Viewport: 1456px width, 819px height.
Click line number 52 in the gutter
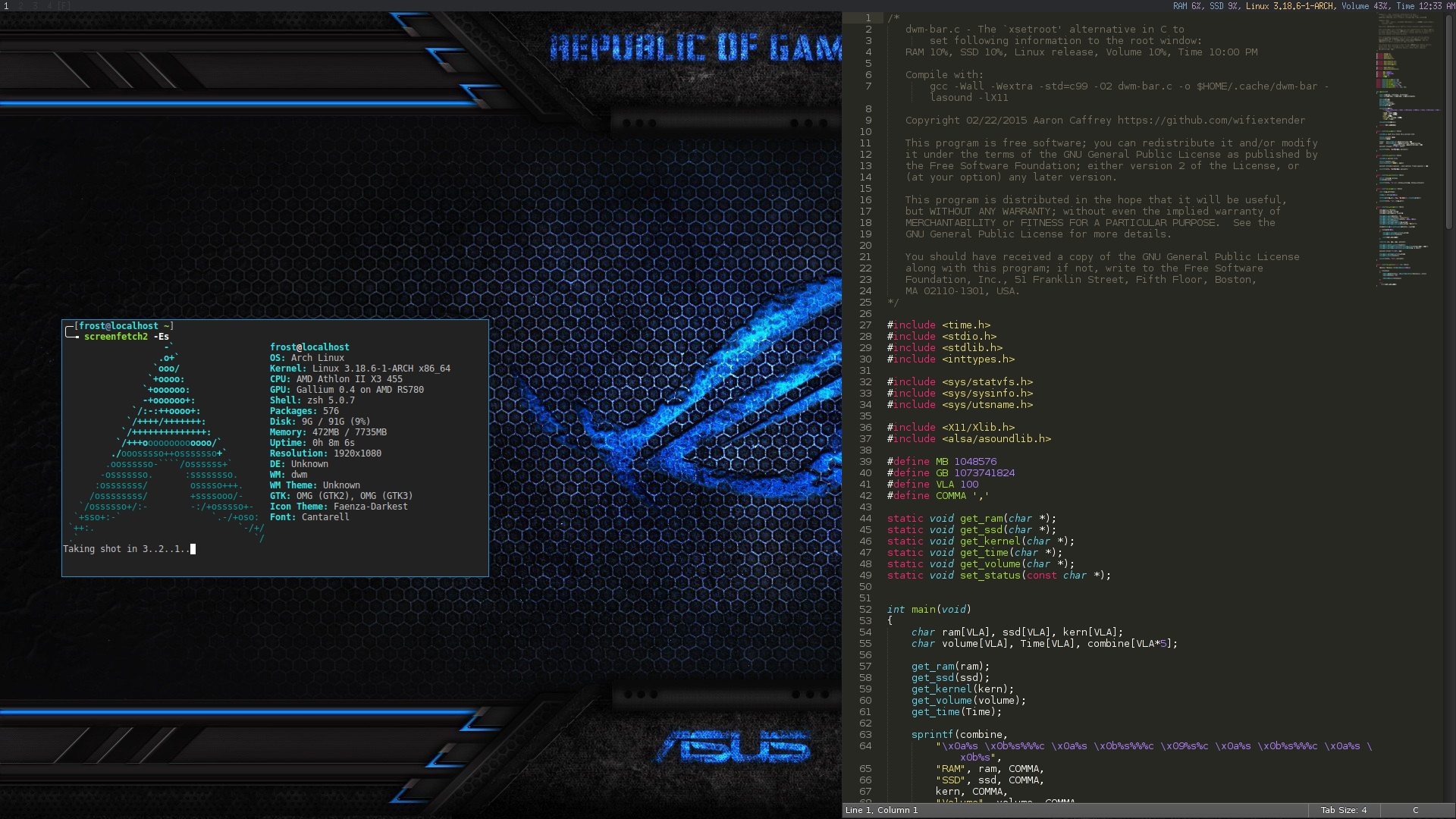tap(865, 610)
